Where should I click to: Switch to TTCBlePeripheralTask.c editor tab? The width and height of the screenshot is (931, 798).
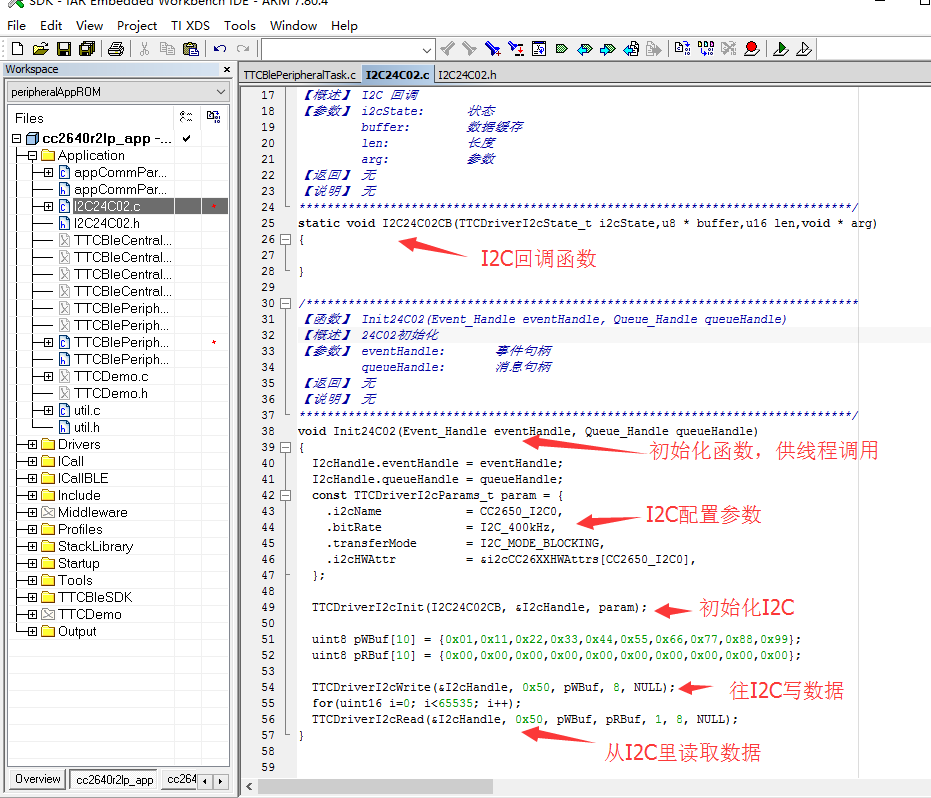click(x=300, y=75)
